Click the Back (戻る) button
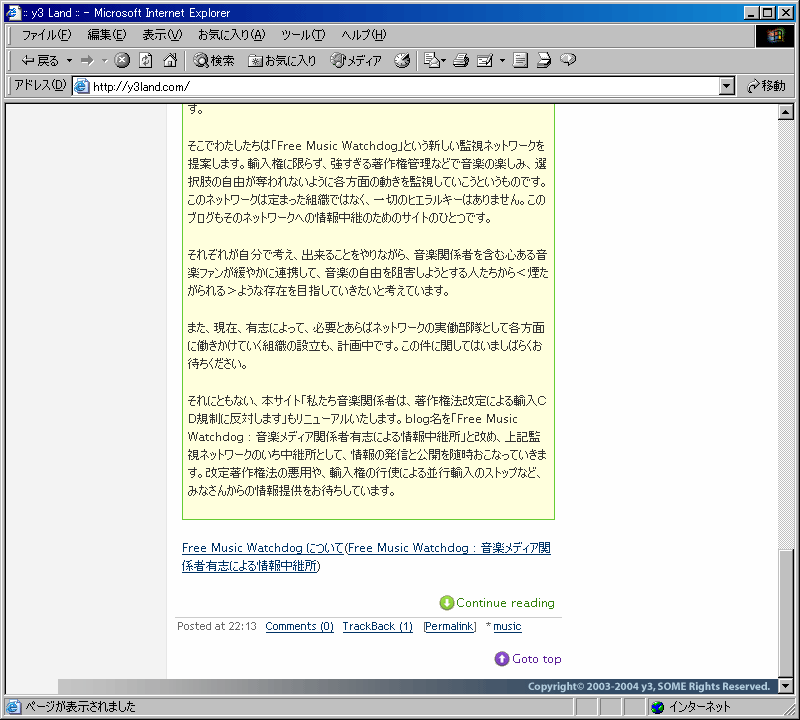This screenshot has width=800, height=720. 40,61
